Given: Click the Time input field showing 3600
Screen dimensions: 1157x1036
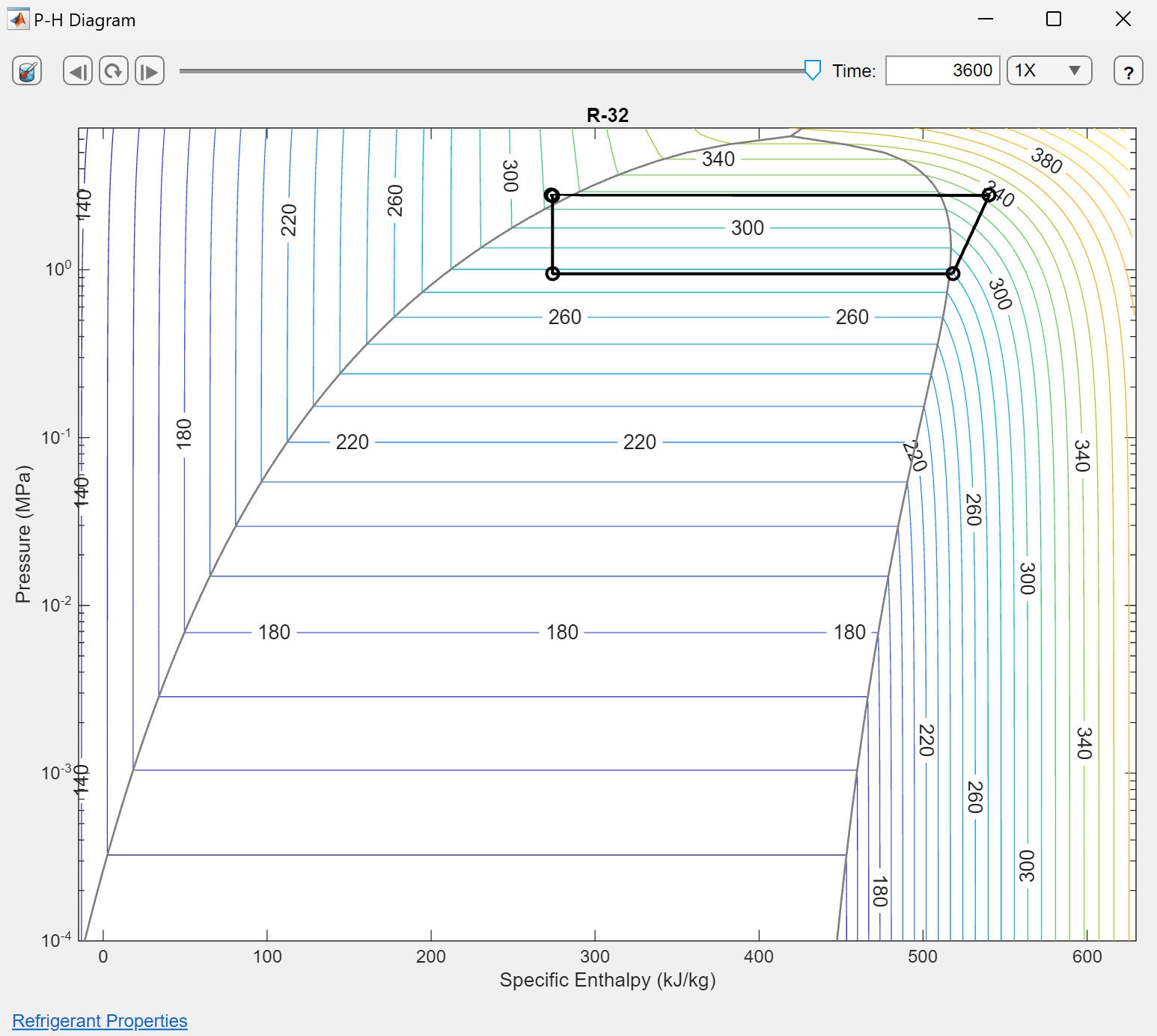Looking at the screenshot, I should pos(942,70).
